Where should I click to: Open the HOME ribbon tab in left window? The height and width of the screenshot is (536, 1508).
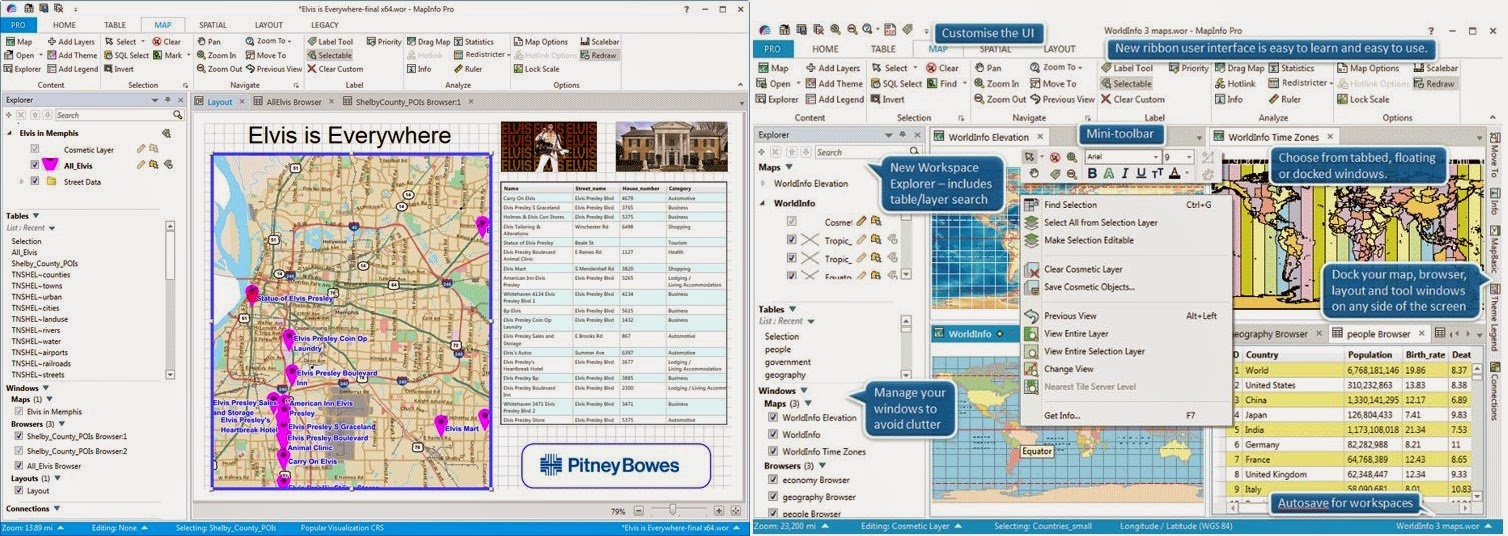(x=64, y=24)
